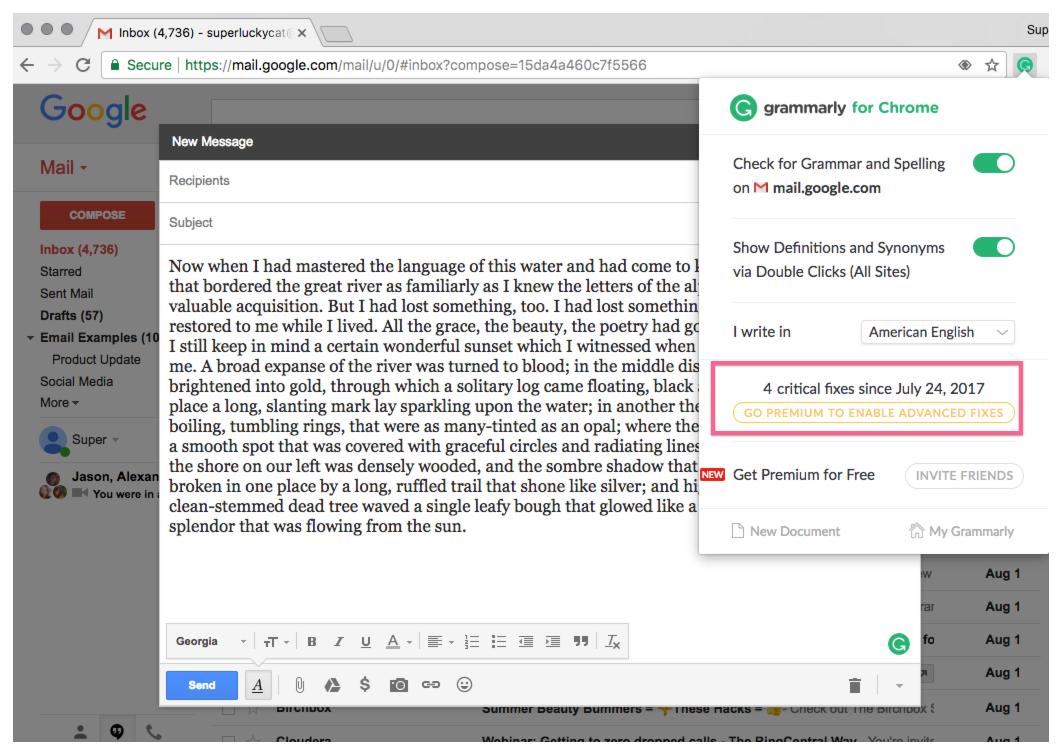Screen dimensions: 1062x755
Task: Open Hangouts conversations tab icon
Action: click(x=117, y=731)
